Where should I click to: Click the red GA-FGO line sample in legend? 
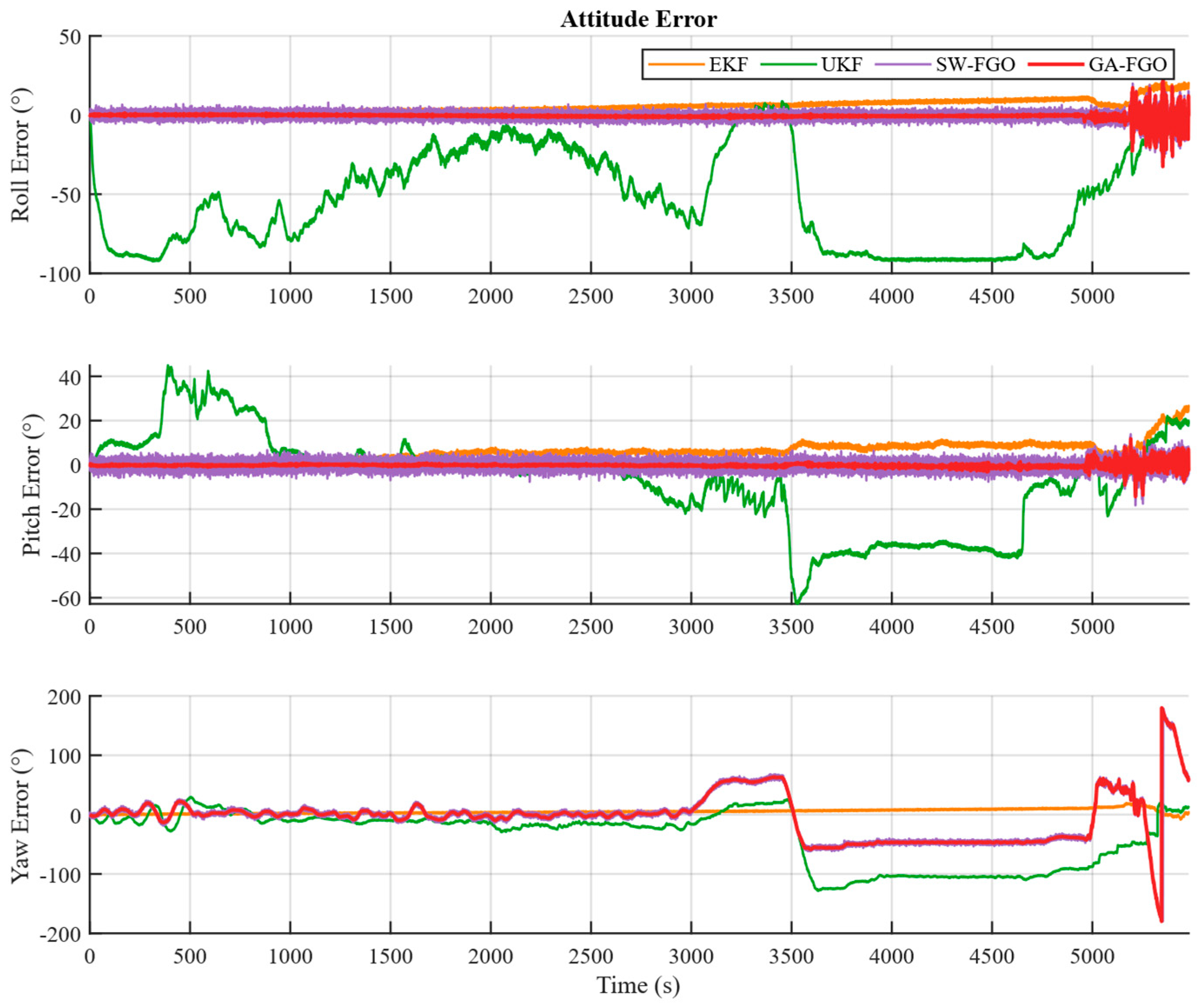(x=1055, y=65)
